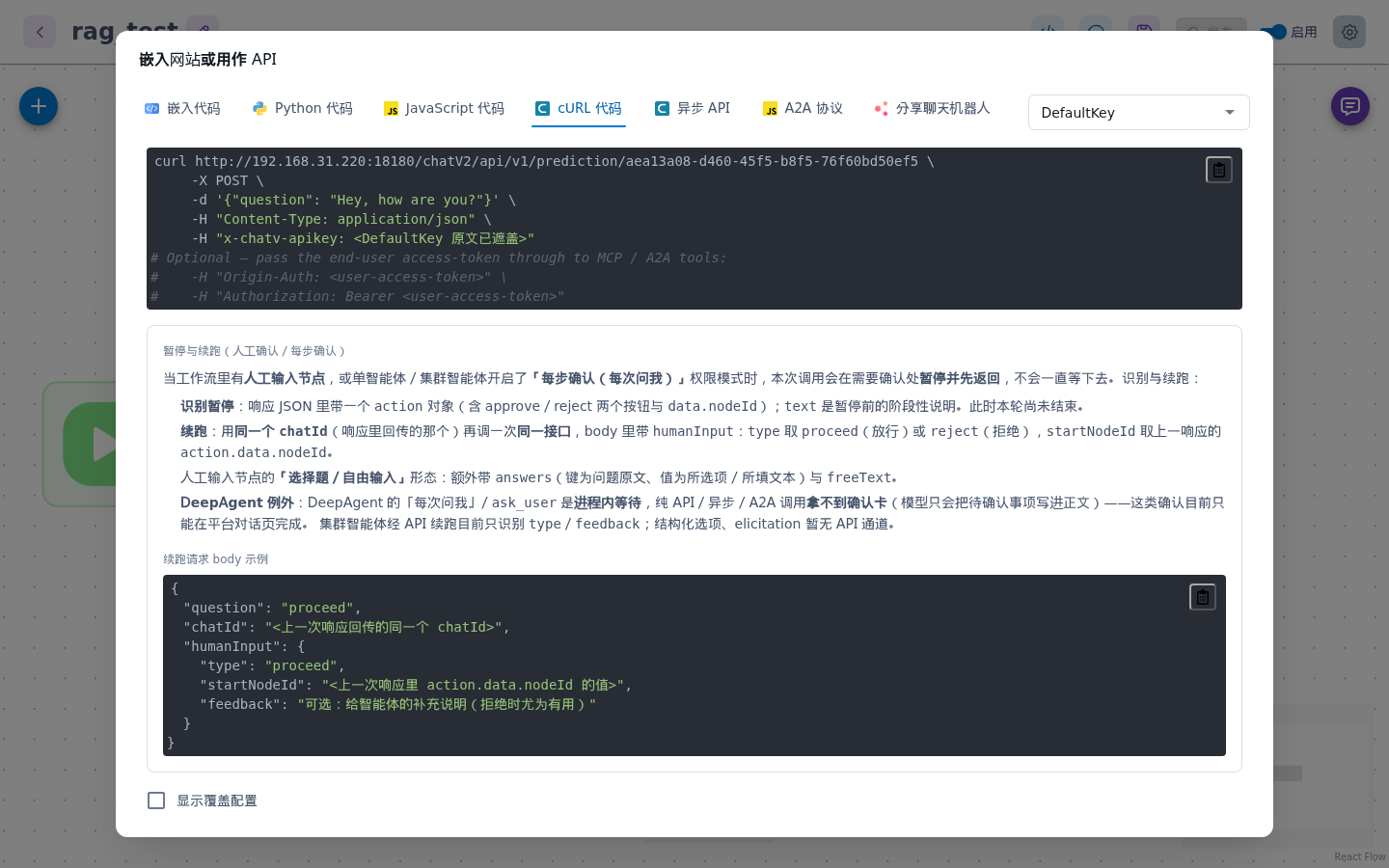Click the 续跑请求 body 示例 label
Image resolution: width=1389 pixels, height=868 pixels.
(216, 559)
